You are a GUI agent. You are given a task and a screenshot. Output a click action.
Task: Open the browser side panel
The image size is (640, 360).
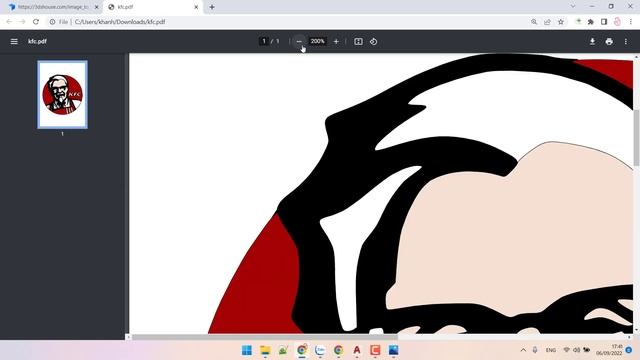[x=604, y=22]
